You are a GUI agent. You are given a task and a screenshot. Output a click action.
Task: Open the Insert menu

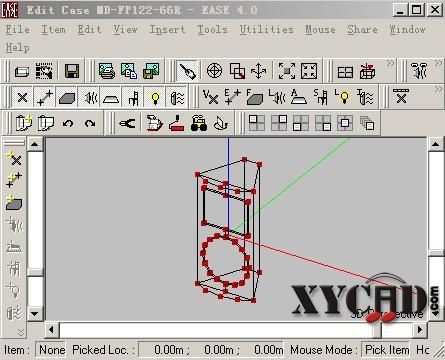coord(167,29)
